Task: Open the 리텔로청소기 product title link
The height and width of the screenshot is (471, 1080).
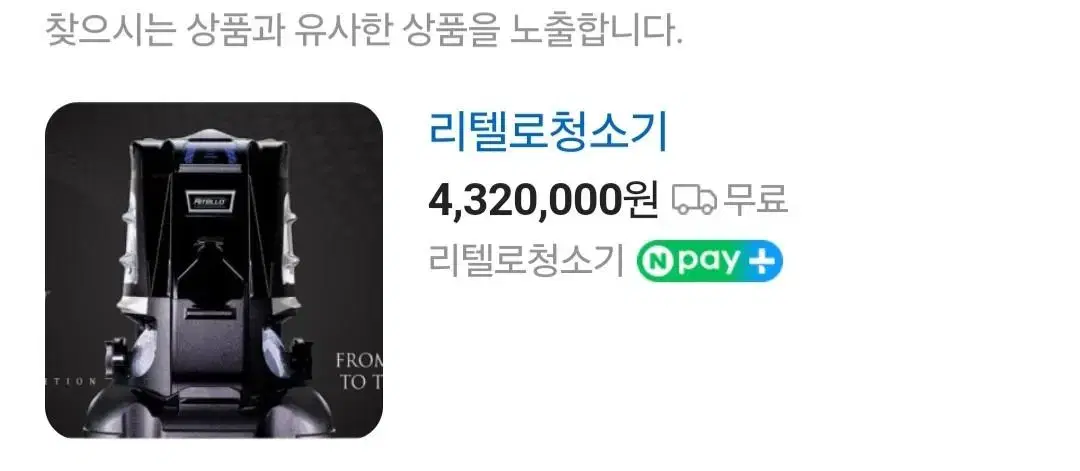Action: 548,132
